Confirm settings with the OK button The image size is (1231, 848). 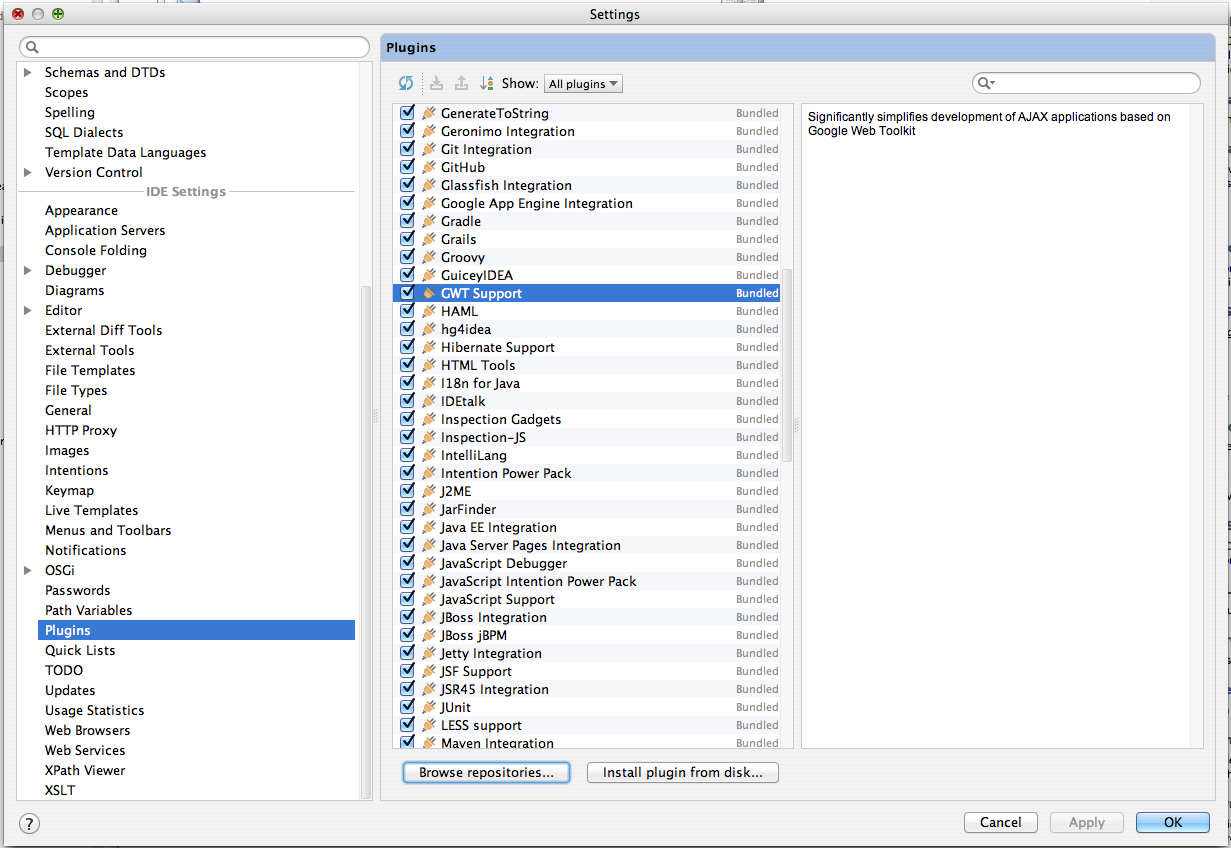(1173, 822)
